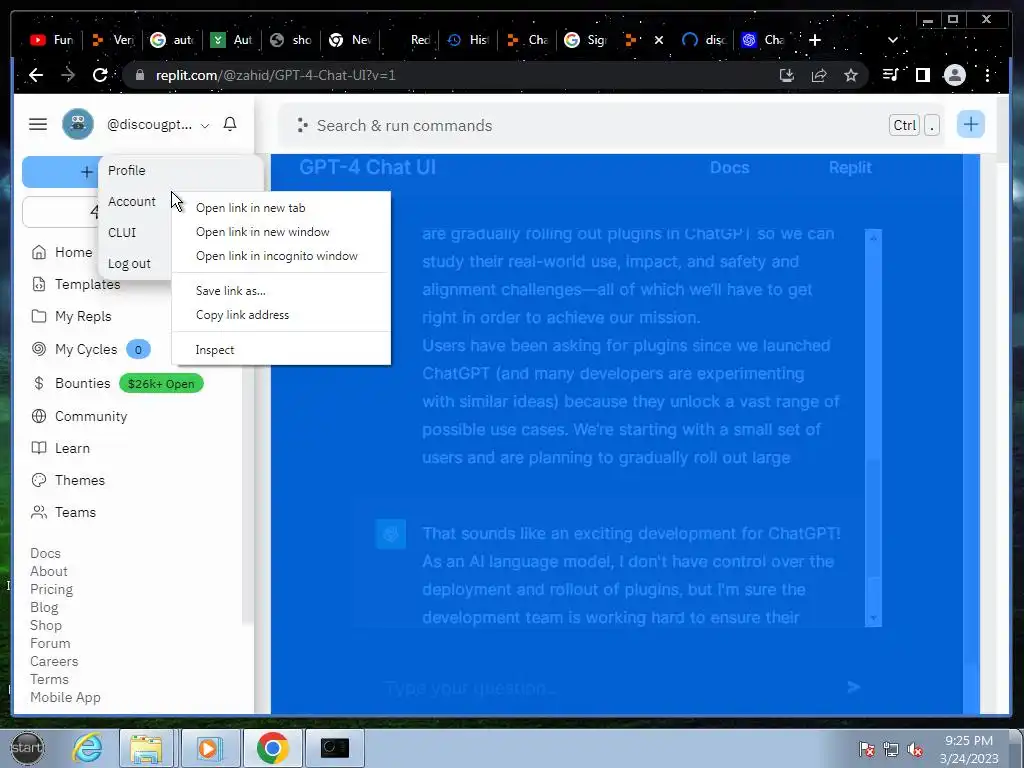
Task: Open the About footer link
Action: coord(49,571)
